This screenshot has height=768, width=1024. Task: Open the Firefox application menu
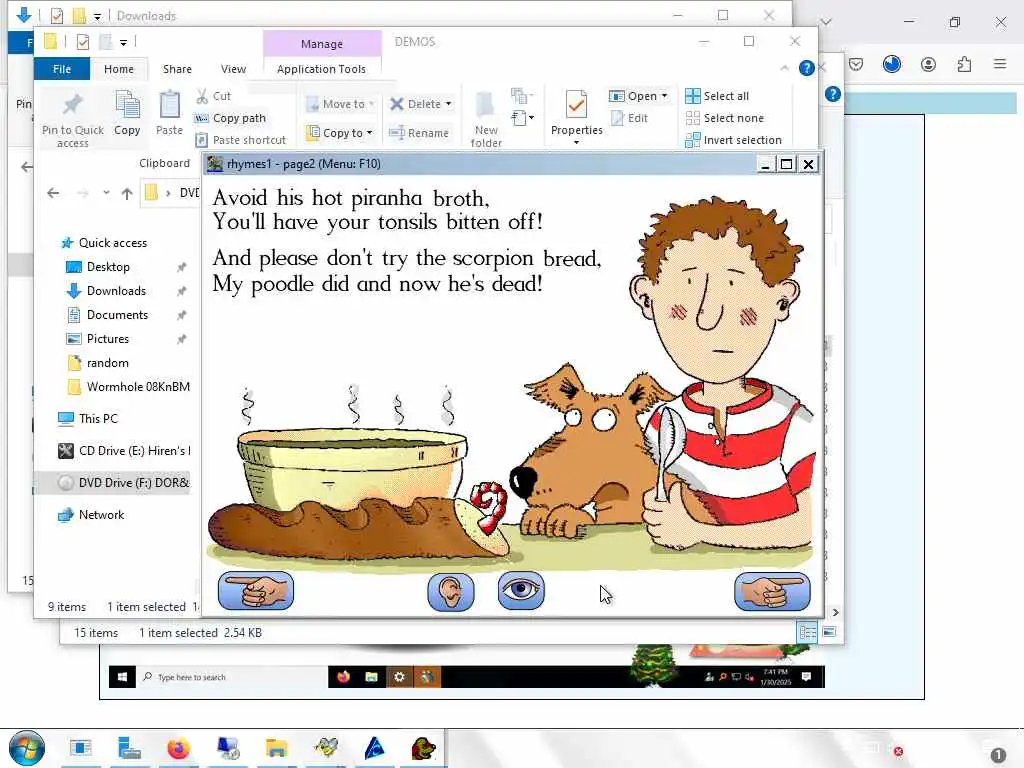tap(1000, 64)
